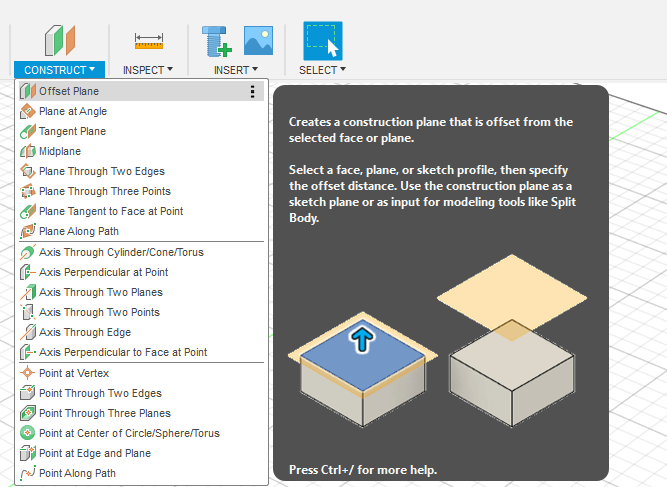The image size is (667, 487).
Task: Choose Offset Plane from the menu
Action: (x=69, y=91)
